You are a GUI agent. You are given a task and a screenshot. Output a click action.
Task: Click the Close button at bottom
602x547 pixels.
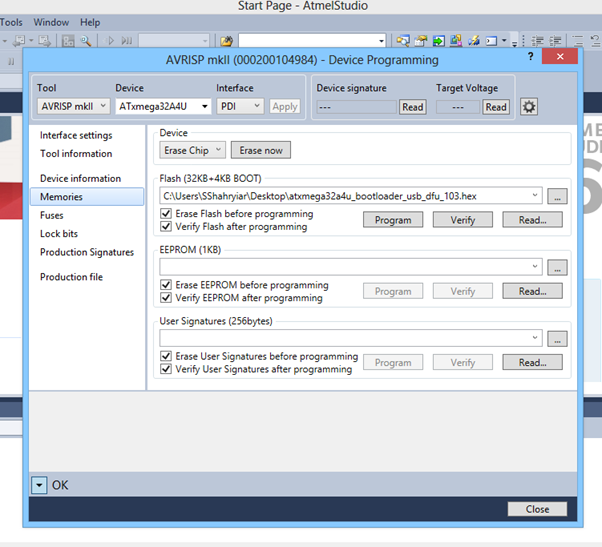point(537,509)
